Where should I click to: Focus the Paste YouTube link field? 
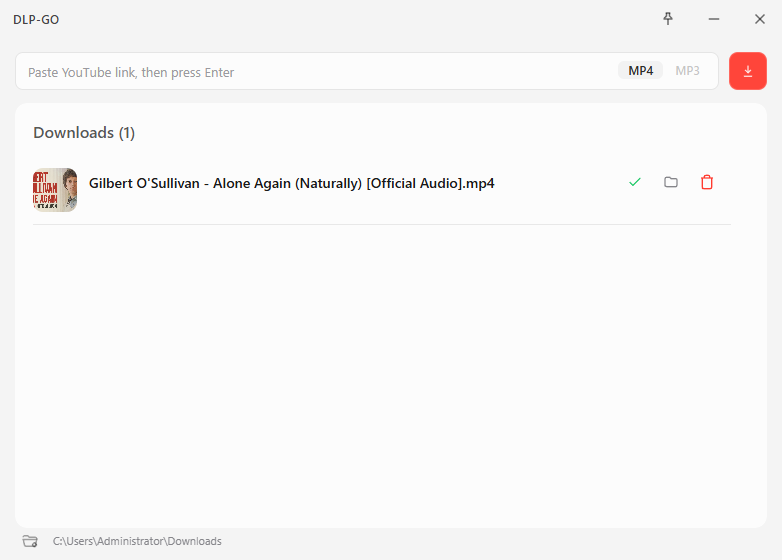coord(310,72)
